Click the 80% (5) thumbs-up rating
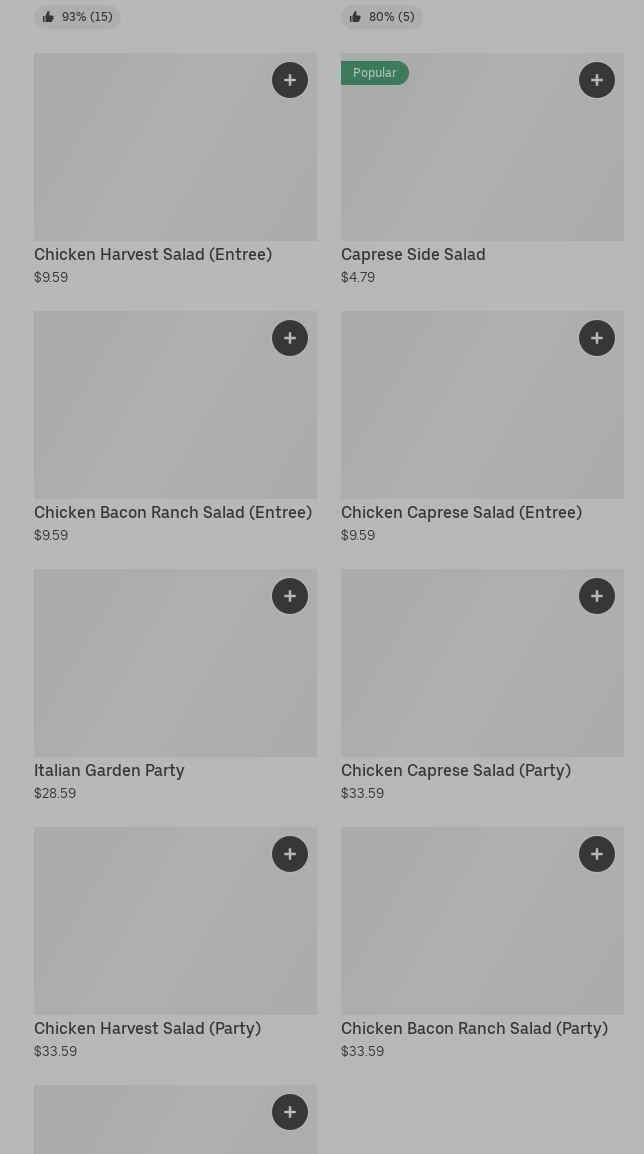Screen dimensions: 644x1154 coord(382,17)
